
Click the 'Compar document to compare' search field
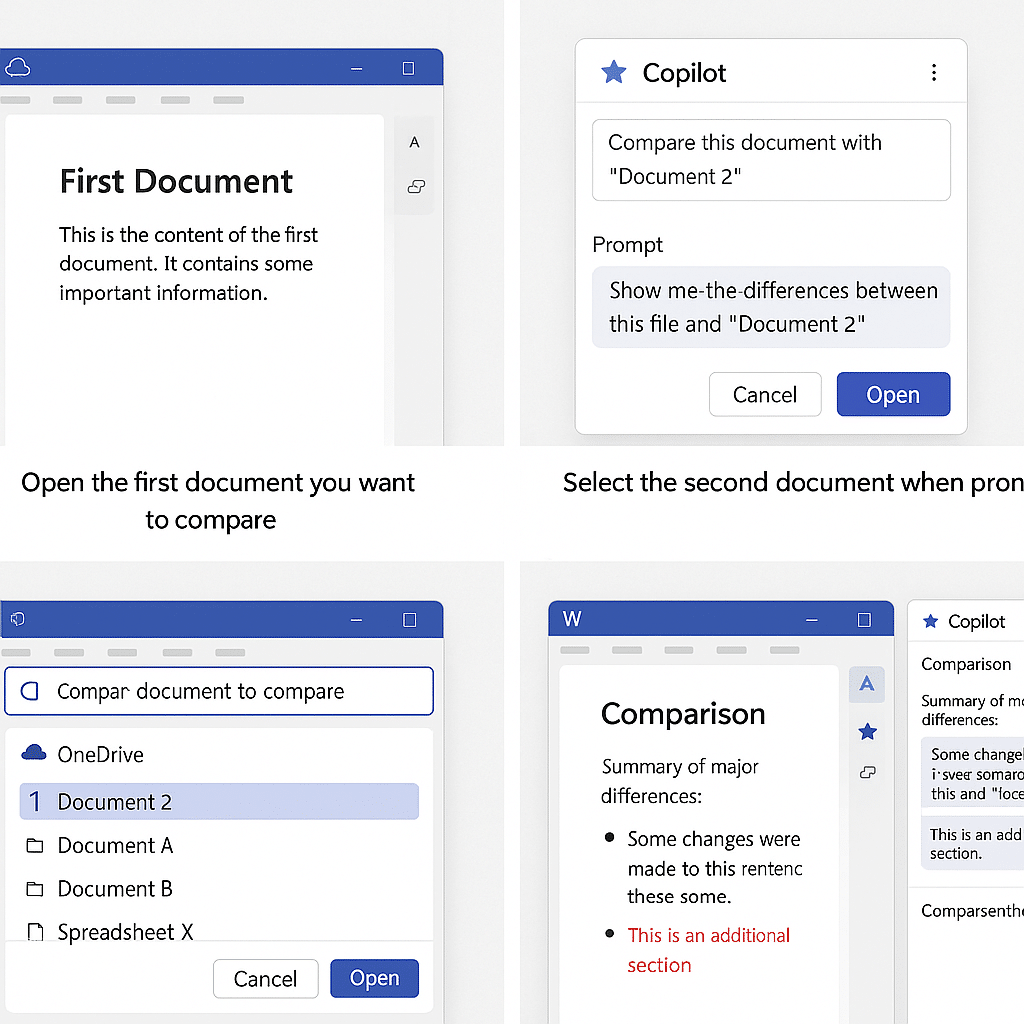219,690
